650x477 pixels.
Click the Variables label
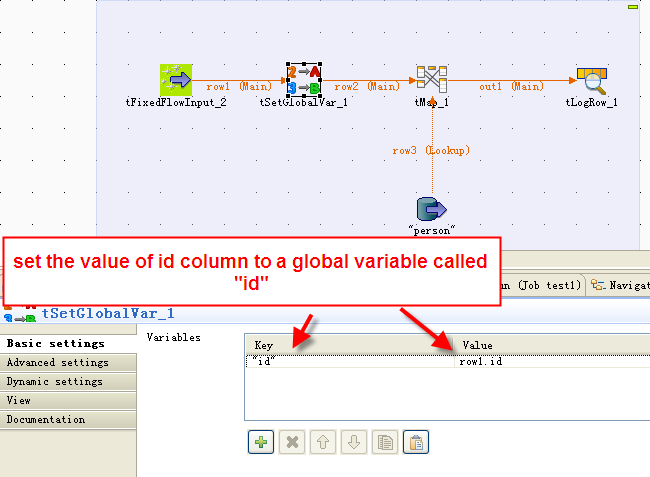(x=174, y=338)
